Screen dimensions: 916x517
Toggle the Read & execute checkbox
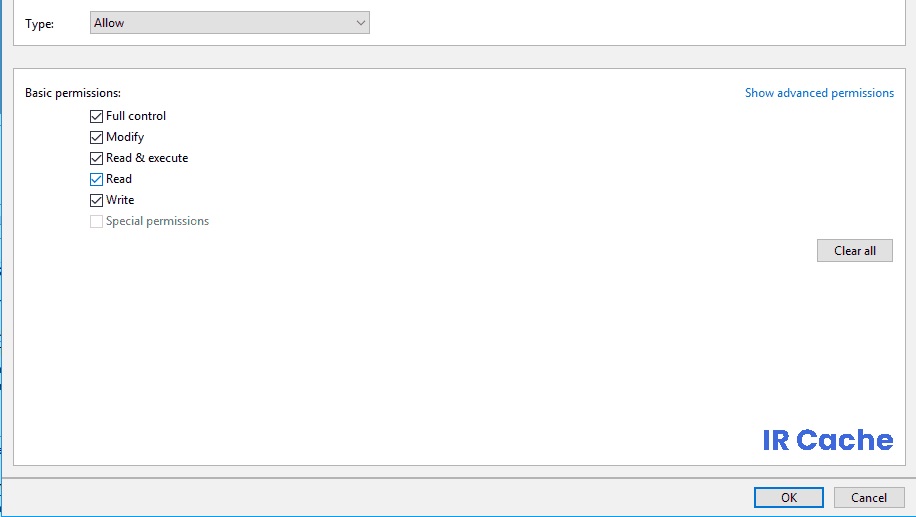(96, 158)
